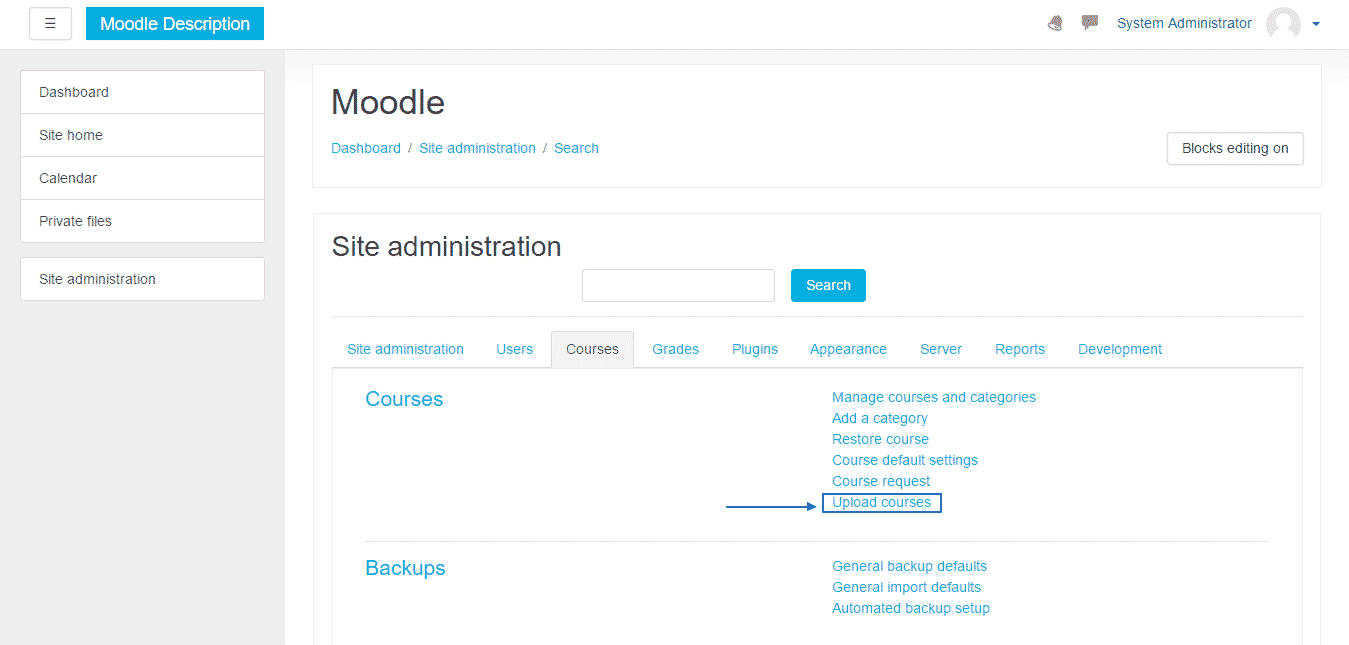Open Course default settings

(x=904, y=460)
